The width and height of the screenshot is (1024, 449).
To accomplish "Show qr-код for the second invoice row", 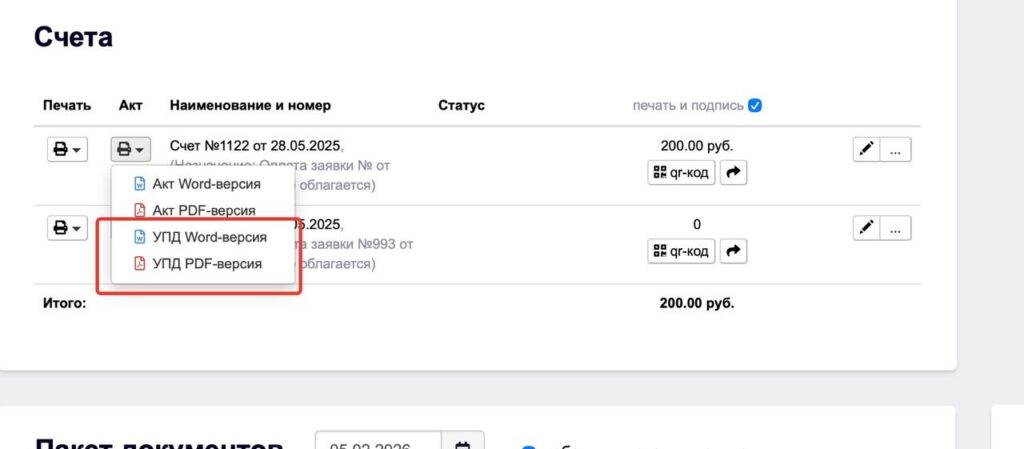I will click(681, 251).
